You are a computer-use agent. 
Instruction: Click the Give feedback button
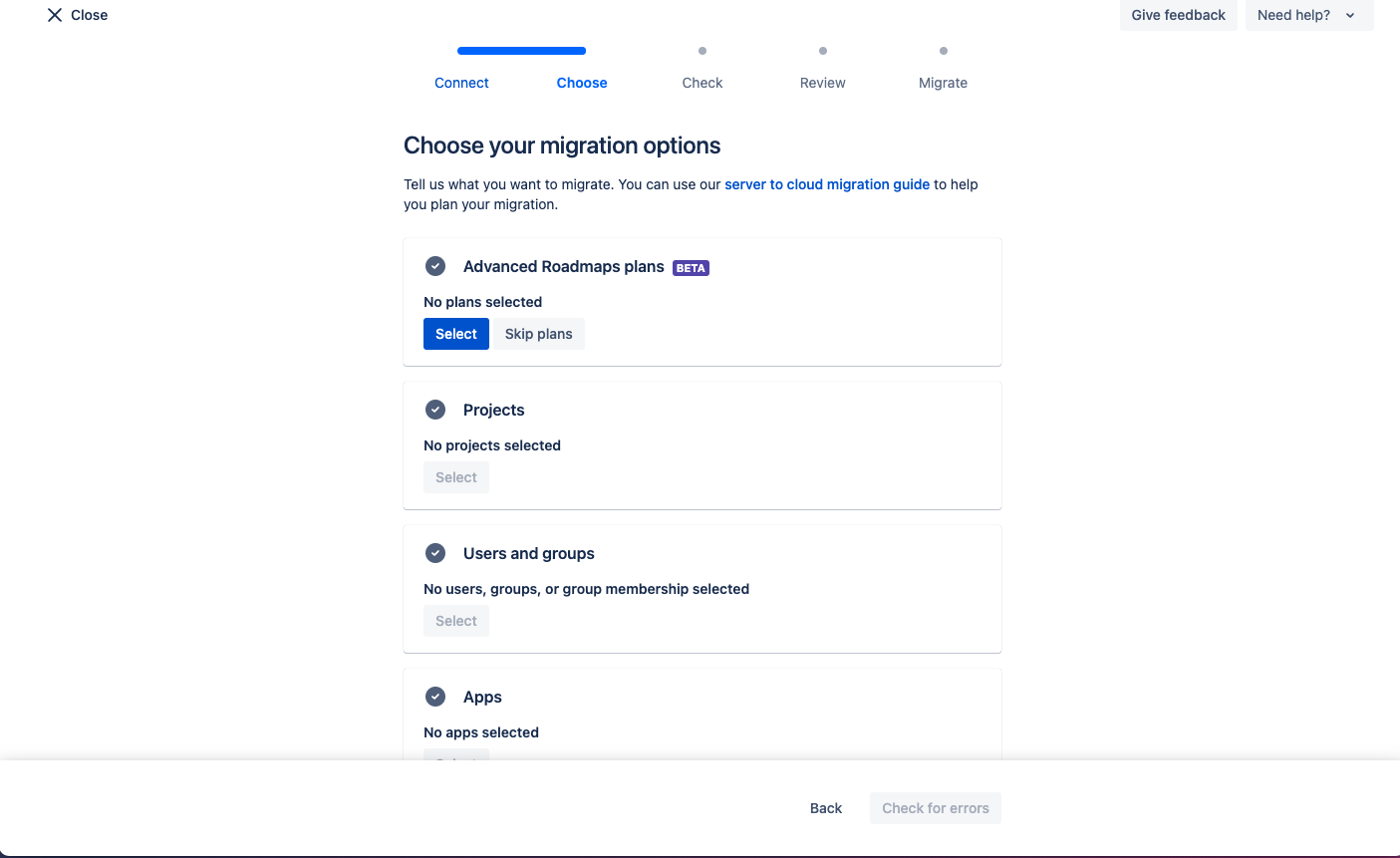pyautogui.click(x=1178, y=15)
